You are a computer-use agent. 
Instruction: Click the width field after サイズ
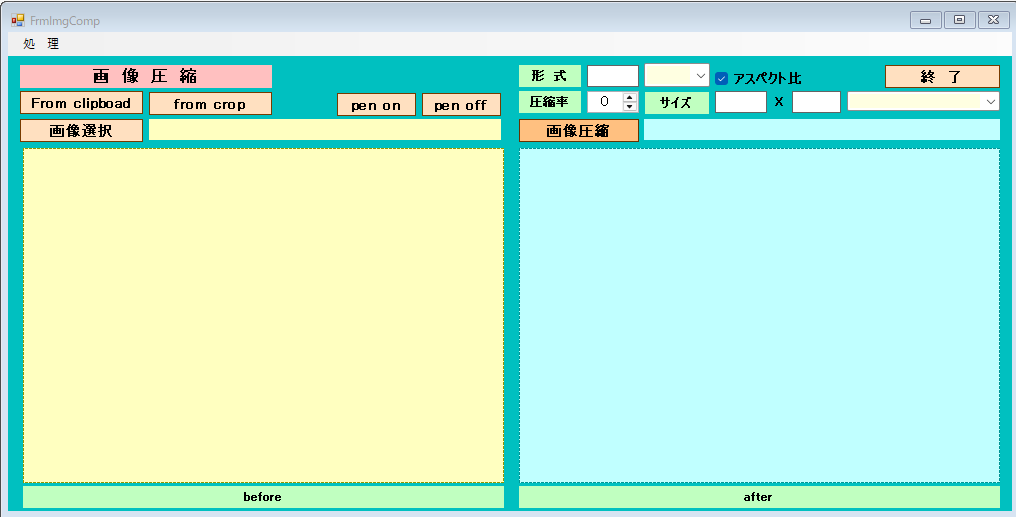coord(740,102)
